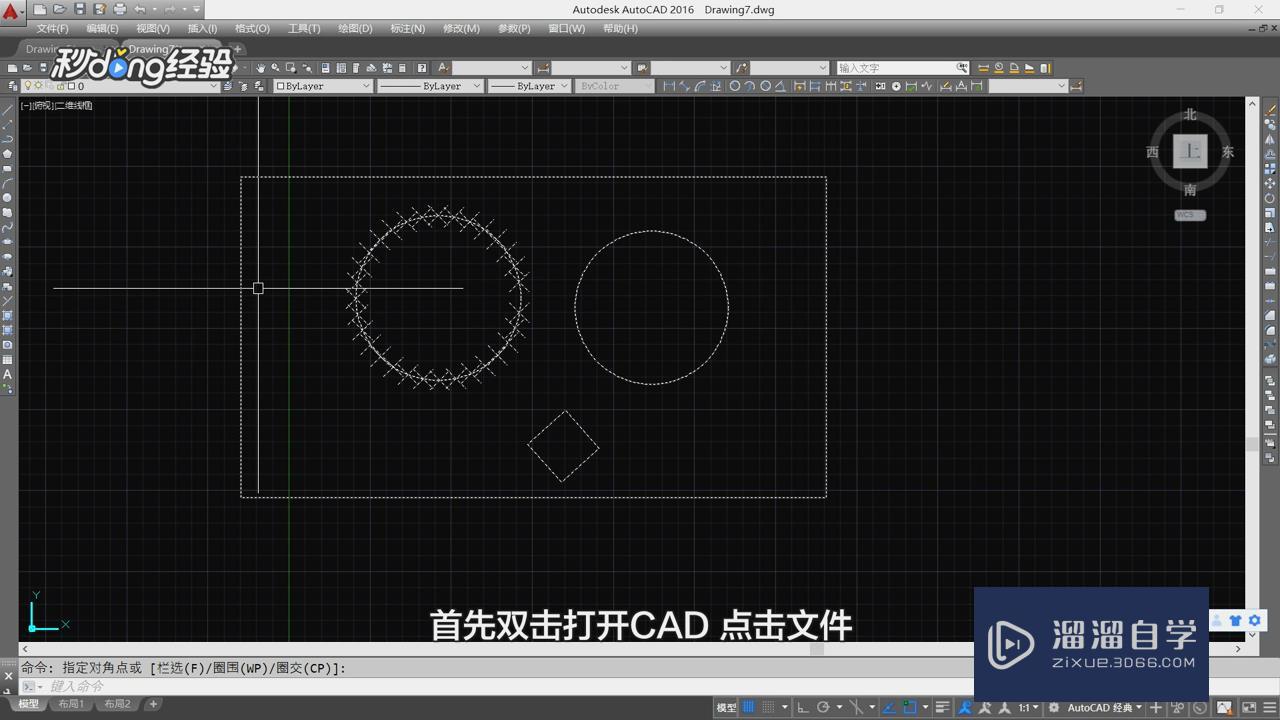Open the Layer Properties Manager icon
This screenshot has width=1280, height=720.
point(11,86)
